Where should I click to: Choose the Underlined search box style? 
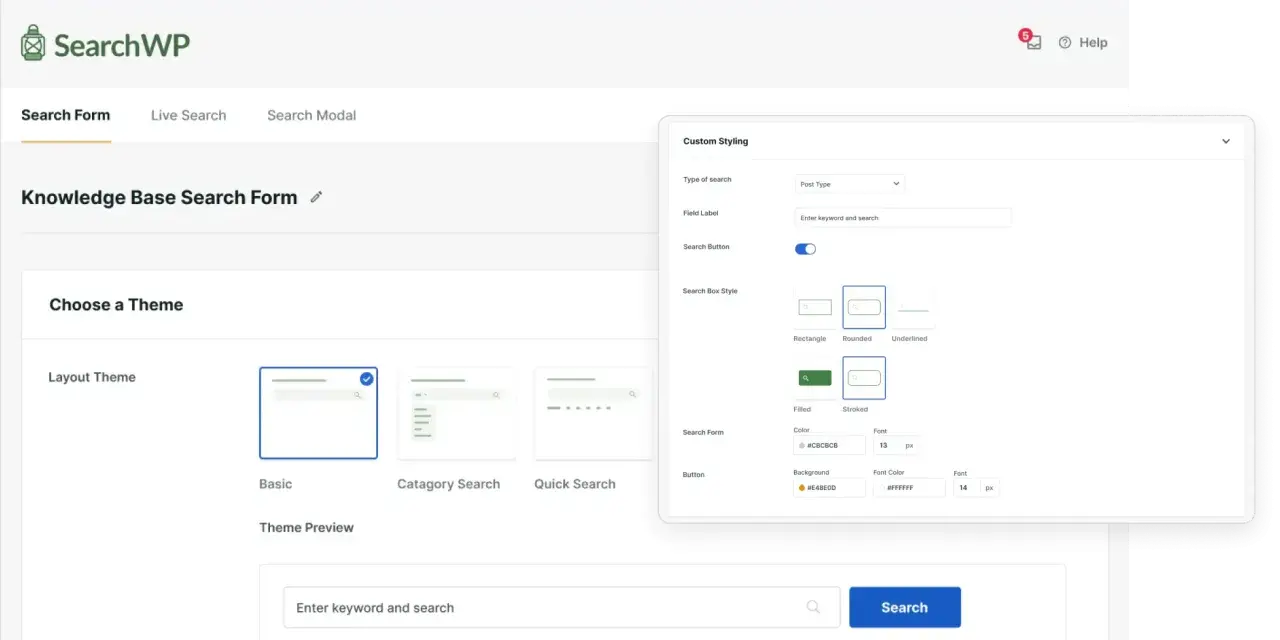click(x=913, y=308)
